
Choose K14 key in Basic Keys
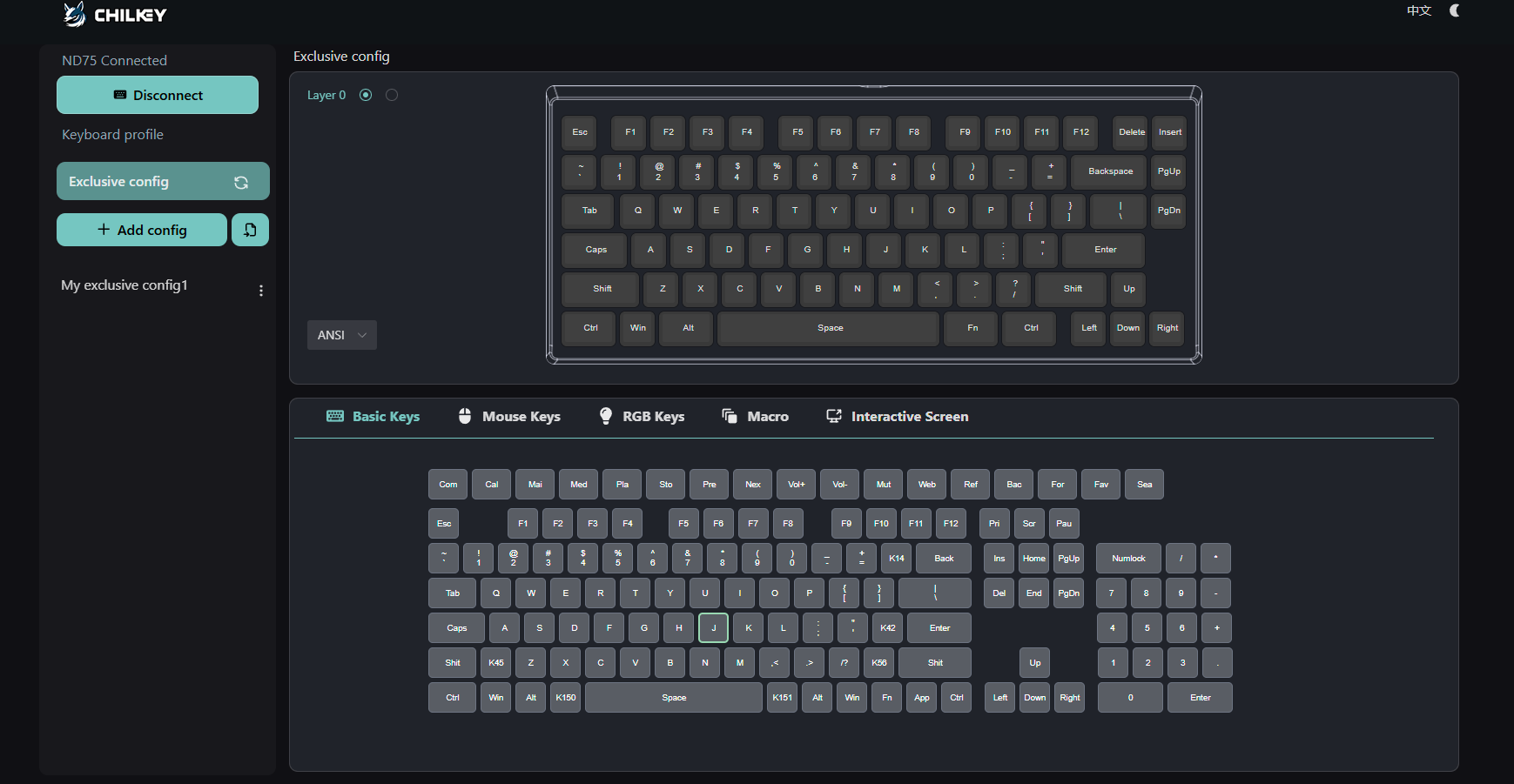897,559
